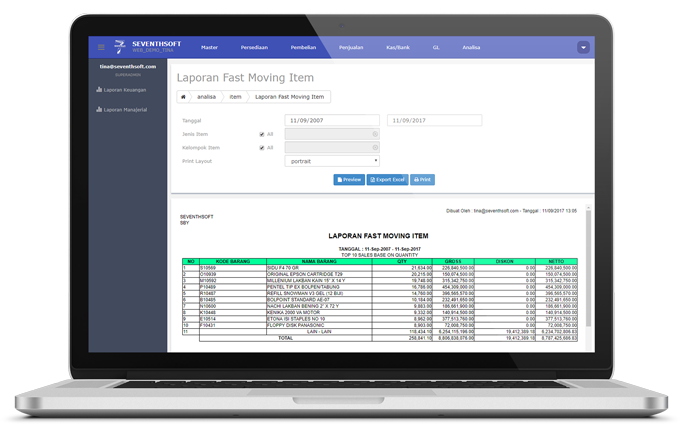Image resolution: width=680 pixels, height=424 pixels.
Task: Open the Penjualan menu
Action: pyautogui.click(x=350, y=47)
